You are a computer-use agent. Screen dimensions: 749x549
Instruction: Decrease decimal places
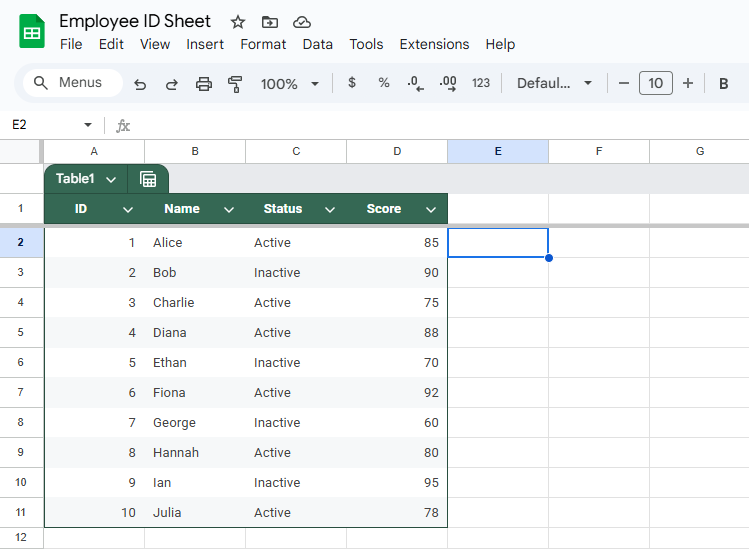[x=415, y=84]
